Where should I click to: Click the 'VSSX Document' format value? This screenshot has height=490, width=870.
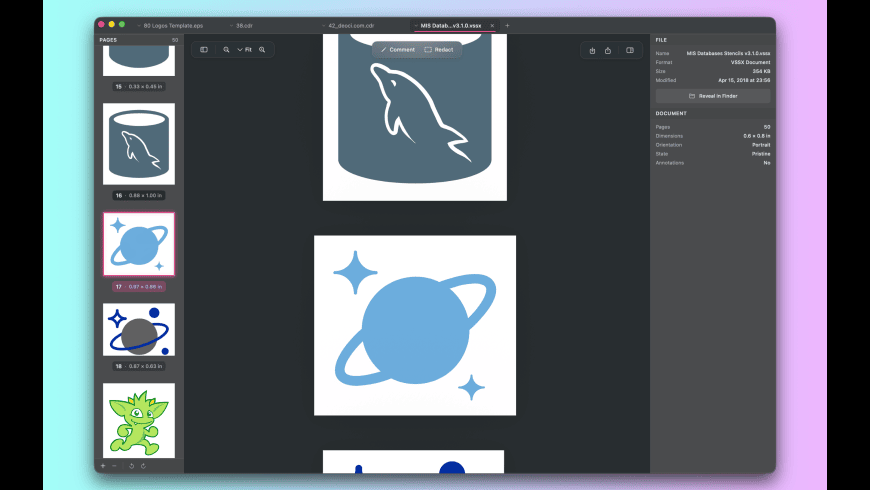pos(750,62)
